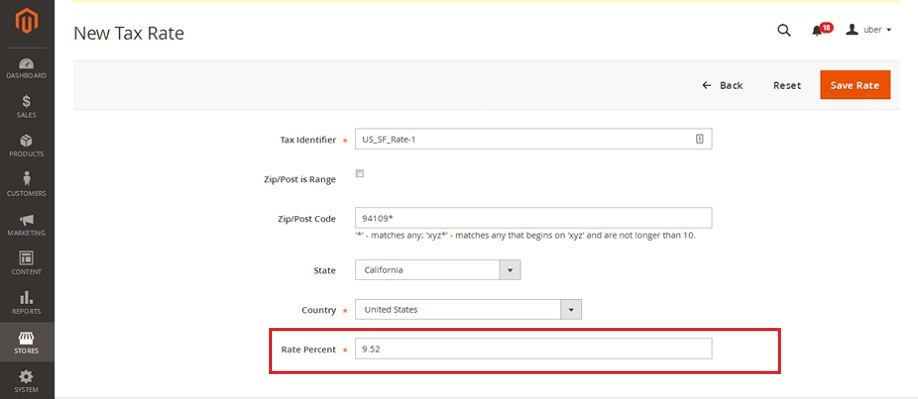The height and width of the screenshot is (399, 918).
Task: Open the Content sidebar menu
Action: point(26,263)
